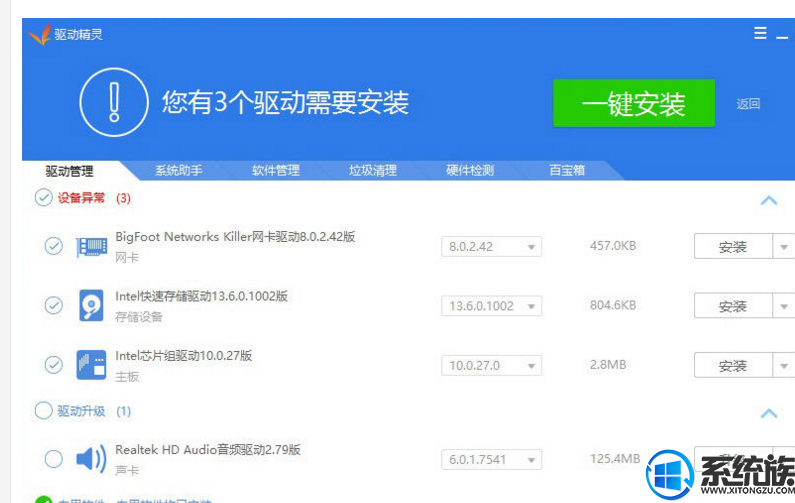Collapse the 设备异常 section chevron
The height and width of the screenshot is (503, 795).
coord(769,200)
